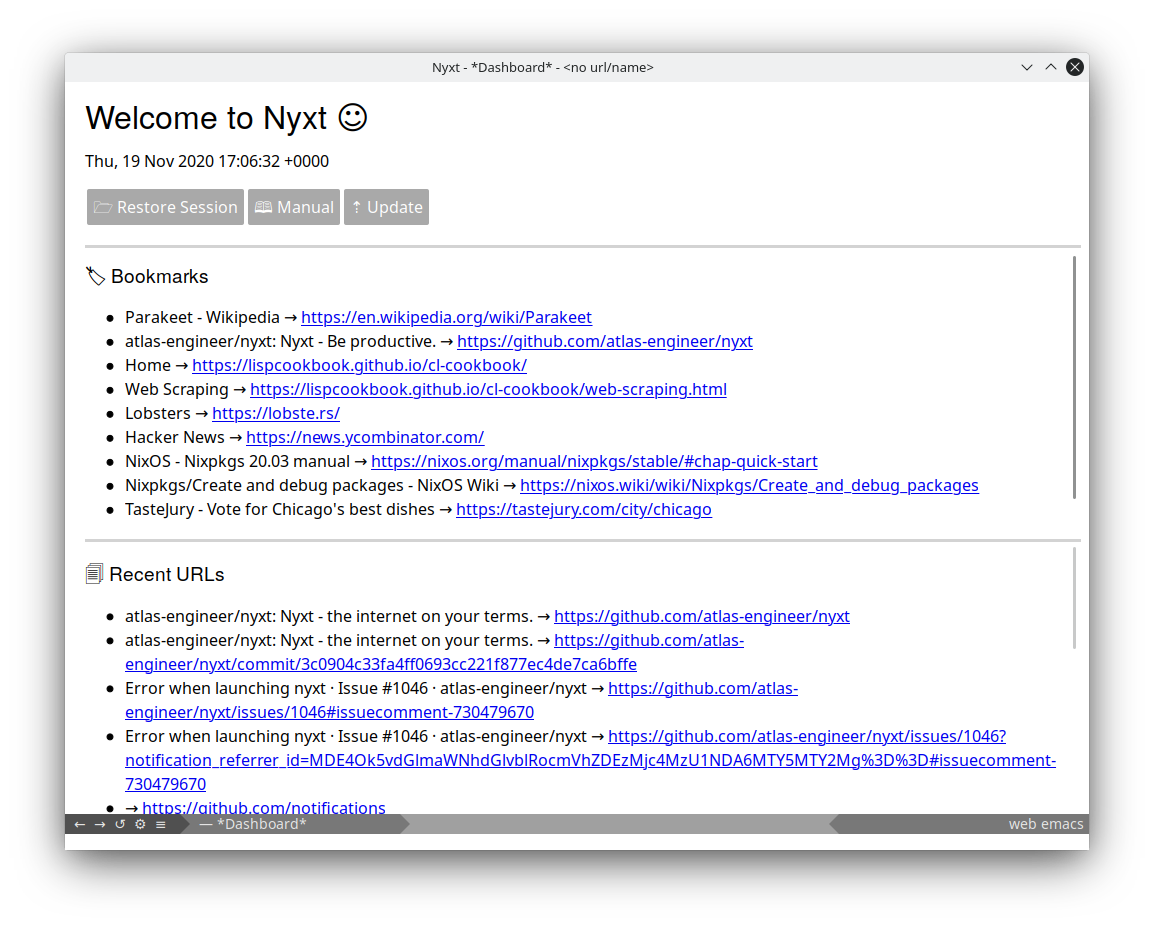Screen dimensions: 1154x927
Task: Reload page using the circular arrow icon
Action: pyautogui.click(x=120, y=825)
